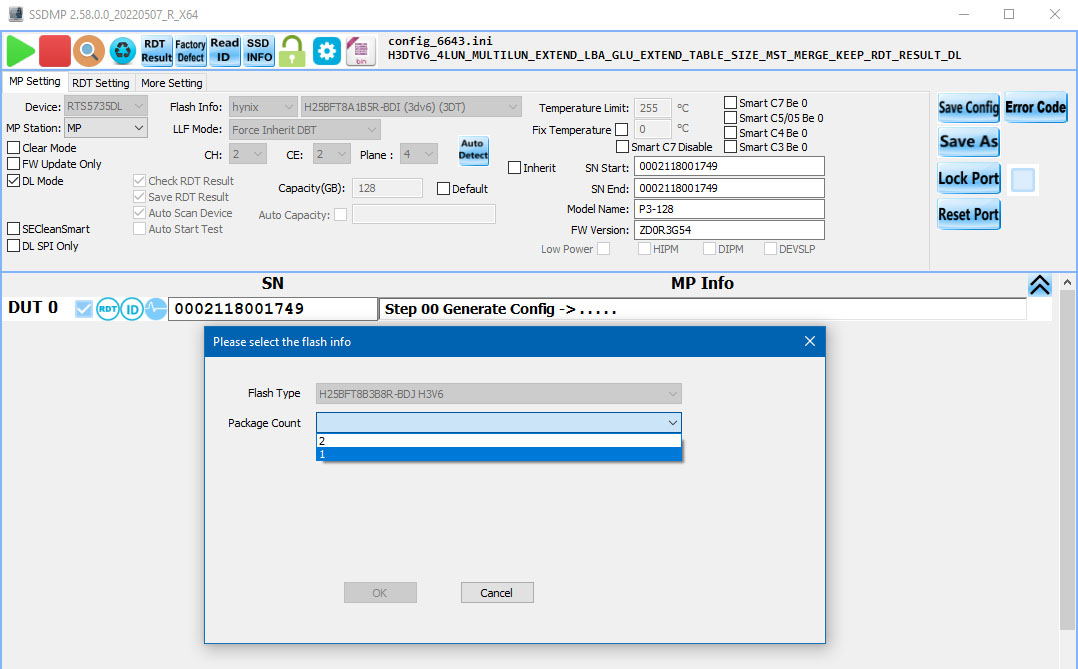Click the ID circle icon in DUT 0 row
1078x669 pixels.
[x=132, y=309]
